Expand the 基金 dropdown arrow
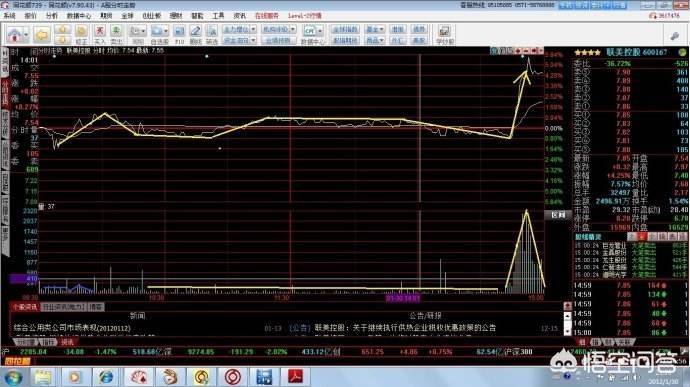 (382, 29)
